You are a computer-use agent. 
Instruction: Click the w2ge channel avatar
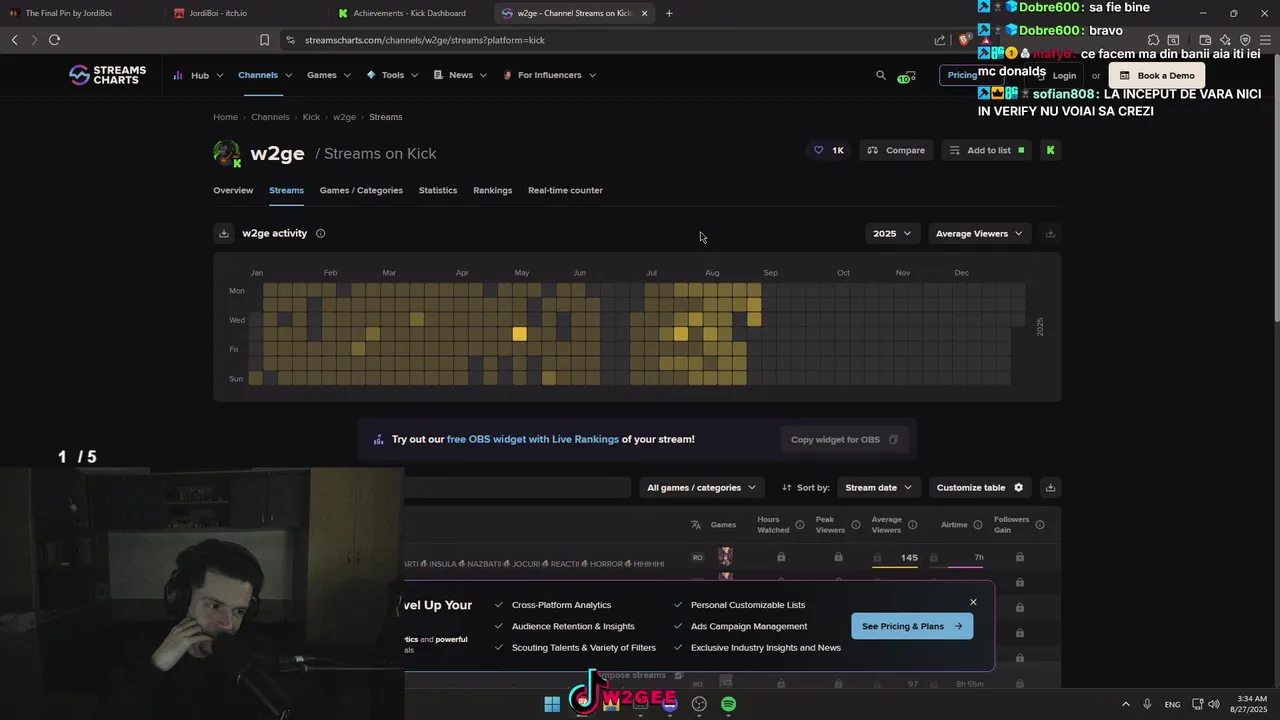point(227,153)
